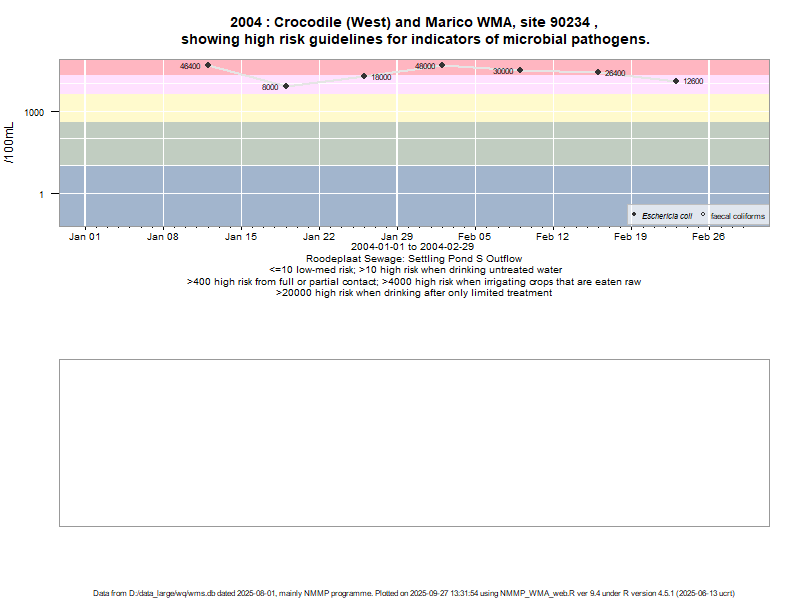Select the data point labeled 26400
This screenshot has width=800, height=600.
(x=598, y=72)
